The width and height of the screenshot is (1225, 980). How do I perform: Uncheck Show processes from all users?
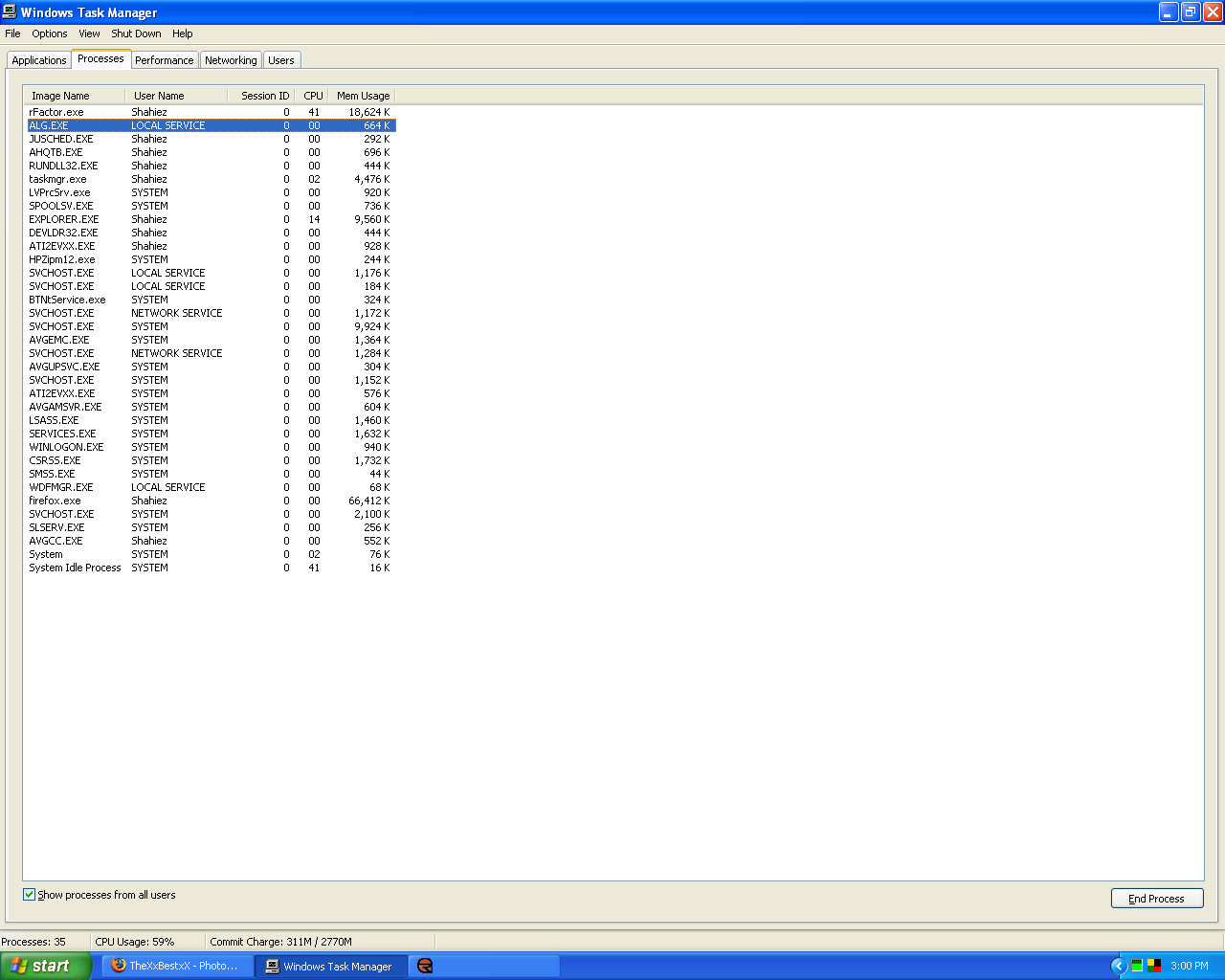30,895
